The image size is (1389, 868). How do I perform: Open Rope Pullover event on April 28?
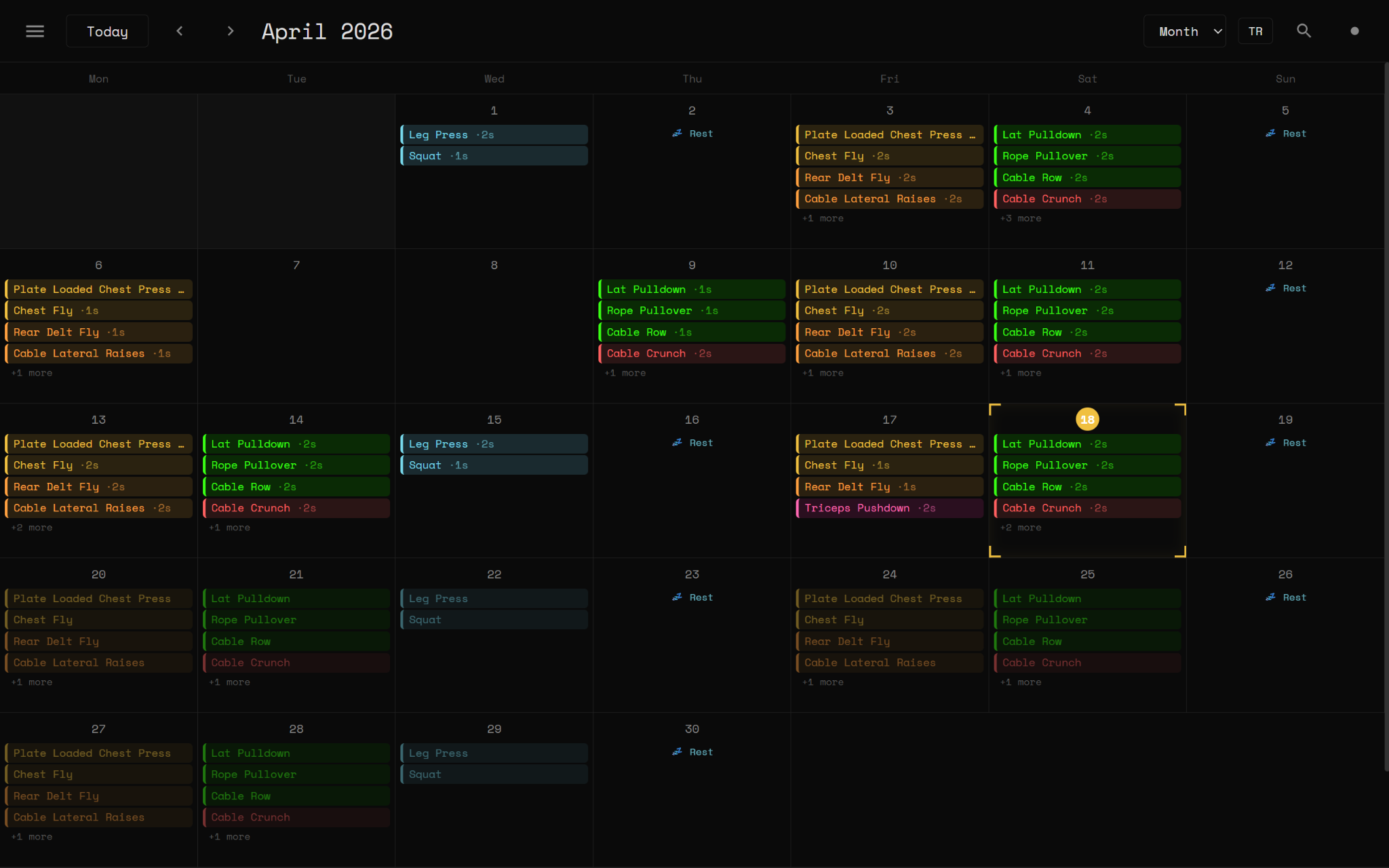pyautogui.click(x=296, y=774)
